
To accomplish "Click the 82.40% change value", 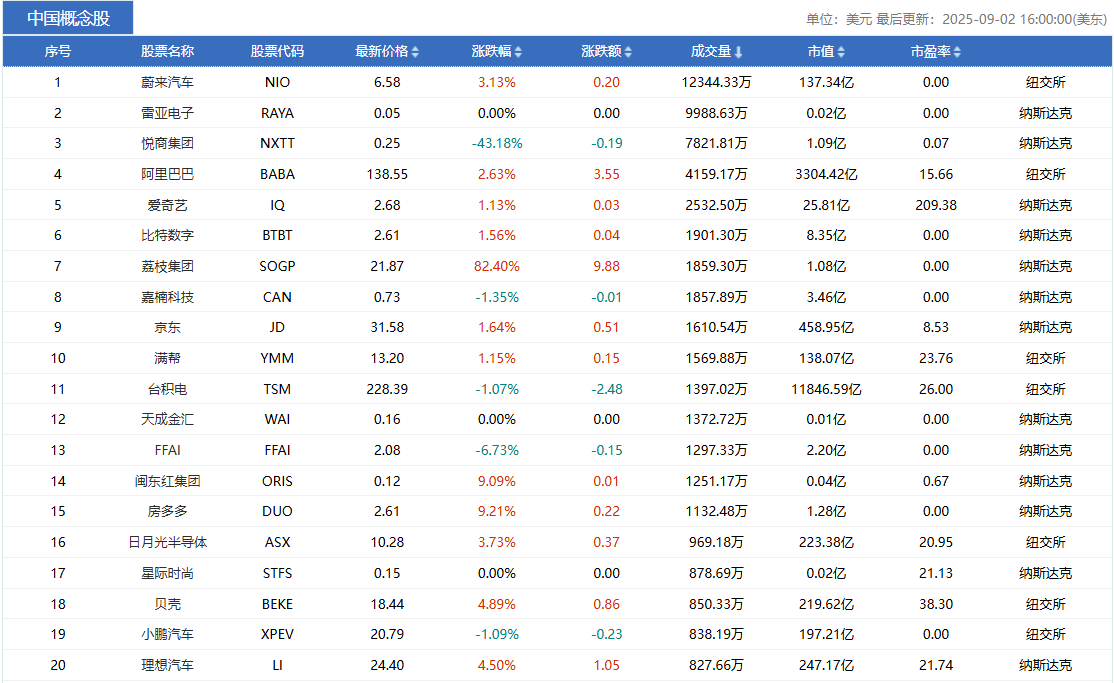I will [x=497, y=267].
